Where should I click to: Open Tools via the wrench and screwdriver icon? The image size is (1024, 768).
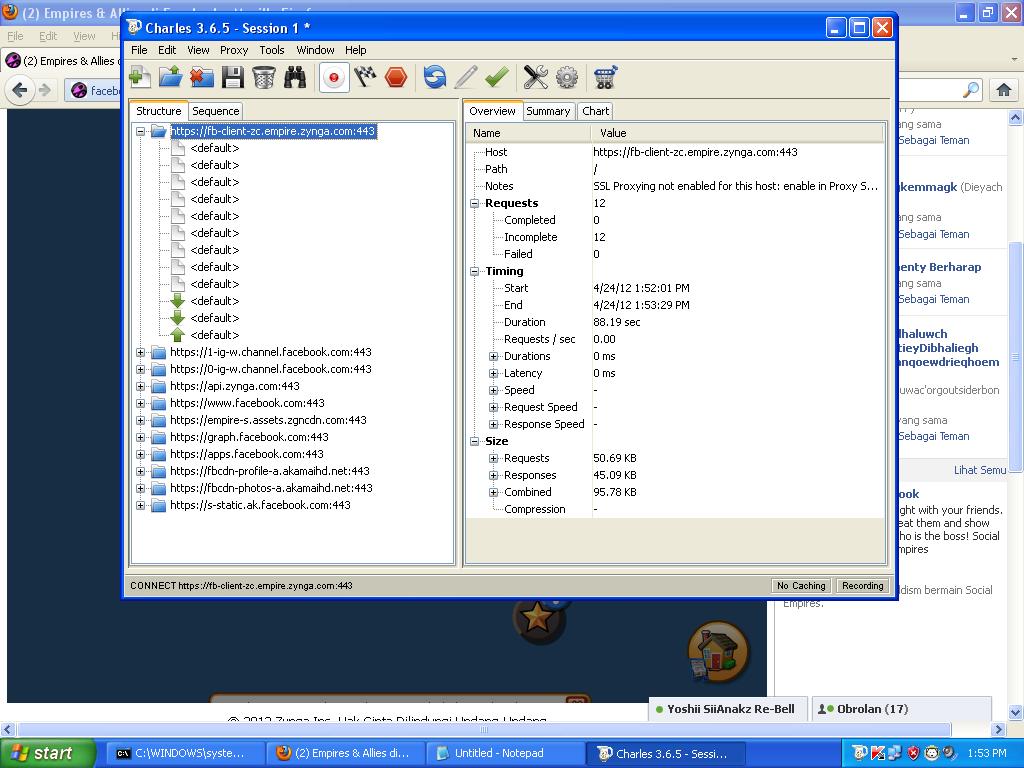(536, 78)
